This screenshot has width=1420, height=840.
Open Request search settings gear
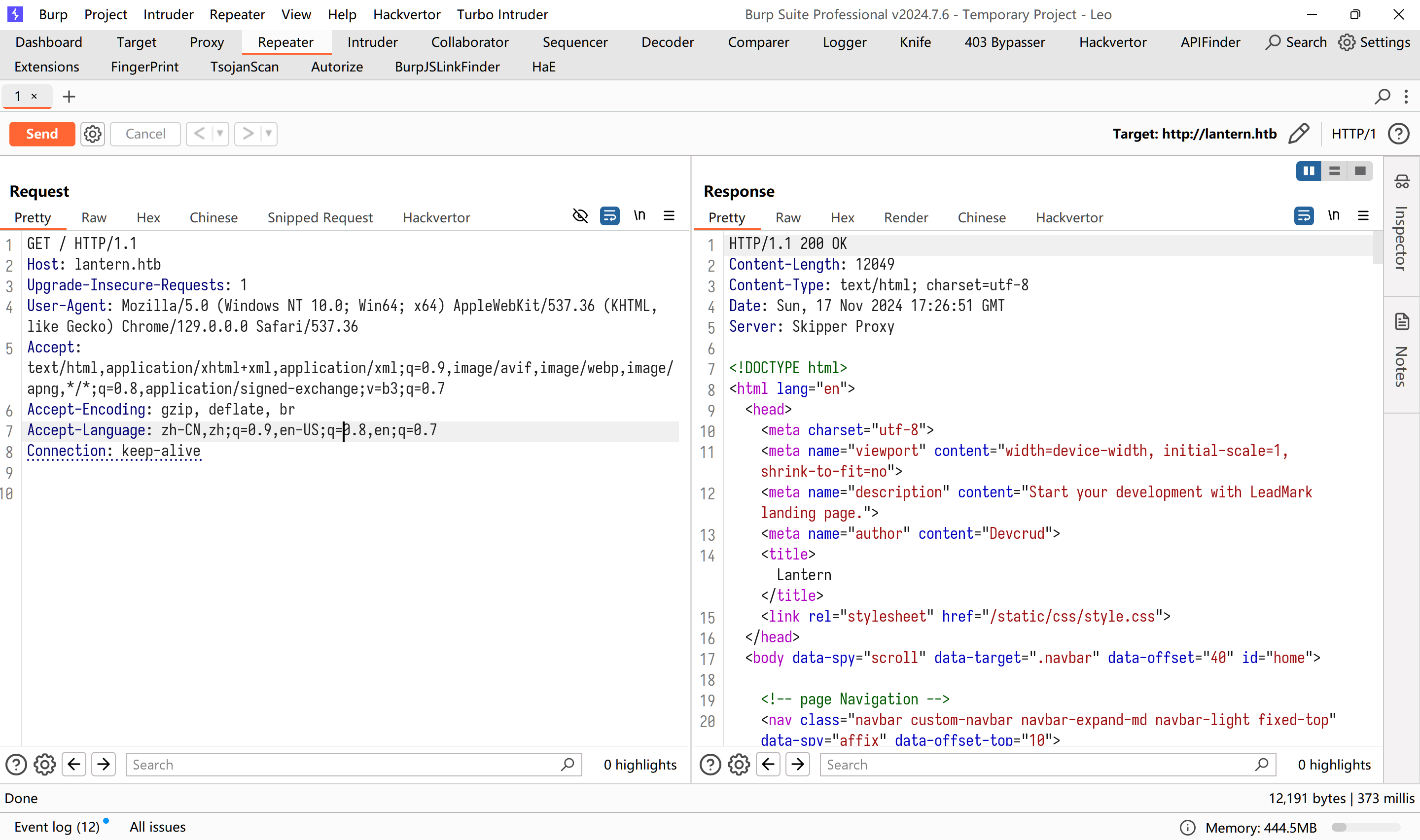[x=45, y=765]
